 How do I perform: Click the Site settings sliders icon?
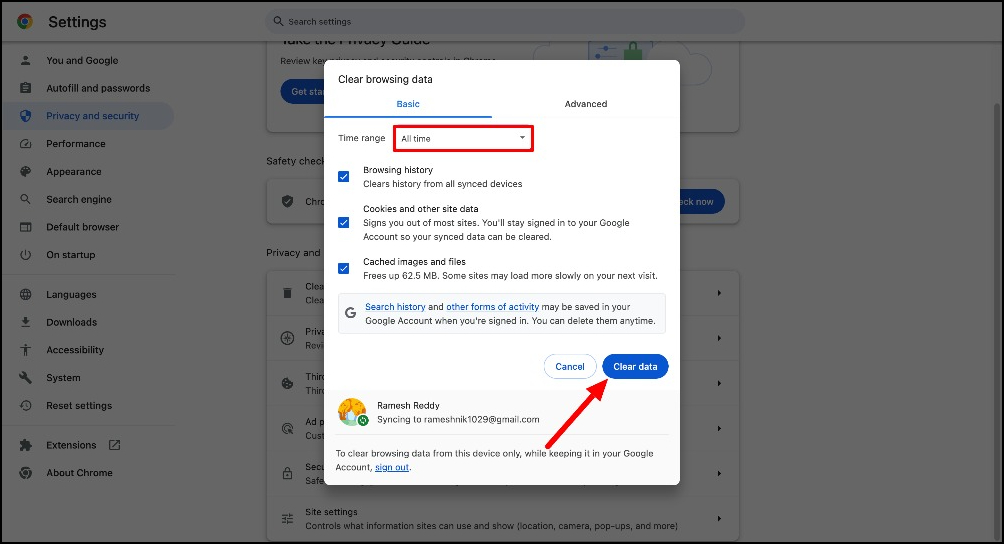tap(287, 518)
